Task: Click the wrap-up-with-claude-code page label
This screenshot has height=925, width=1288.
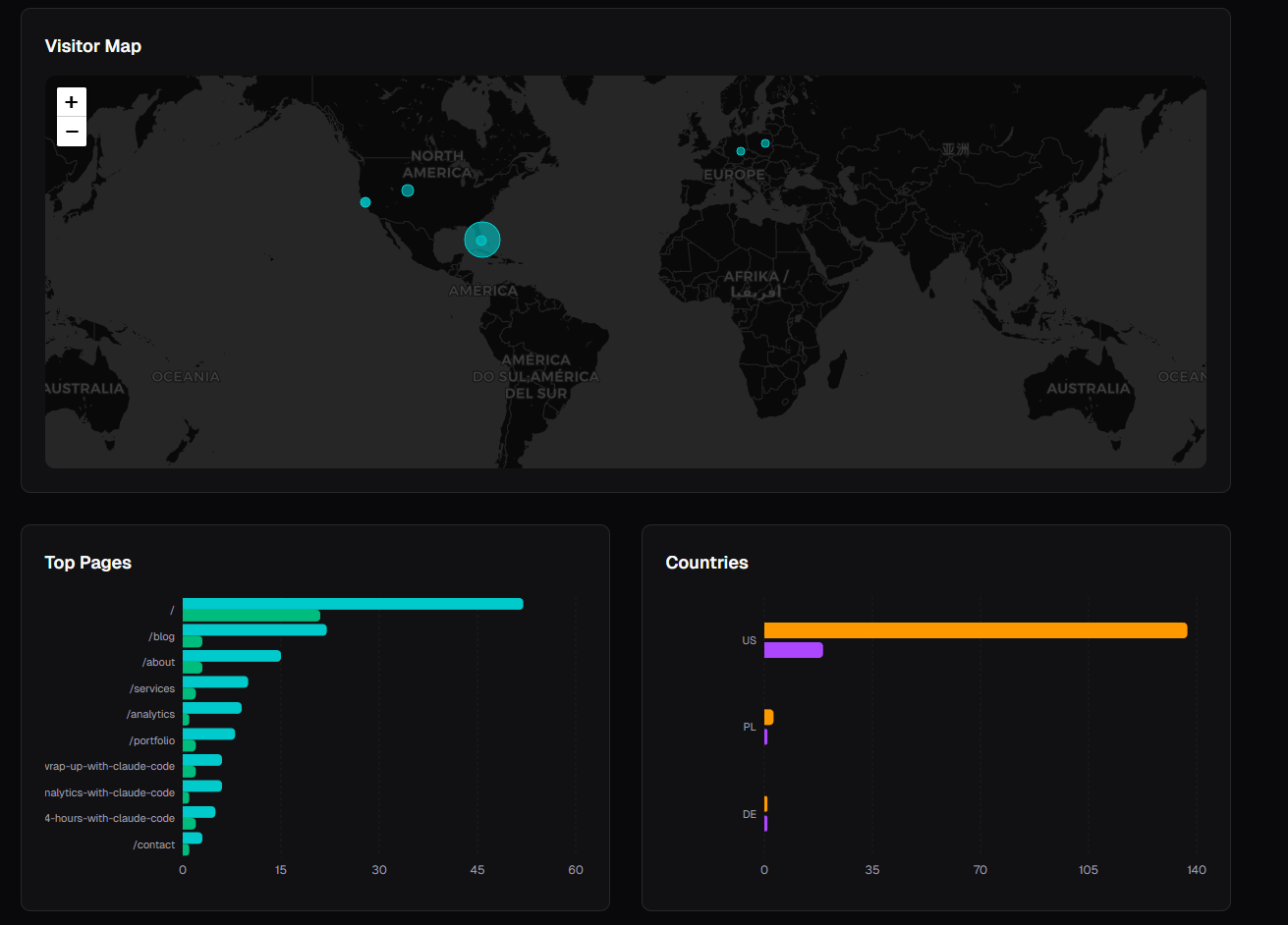Action: tap(110, 766)
